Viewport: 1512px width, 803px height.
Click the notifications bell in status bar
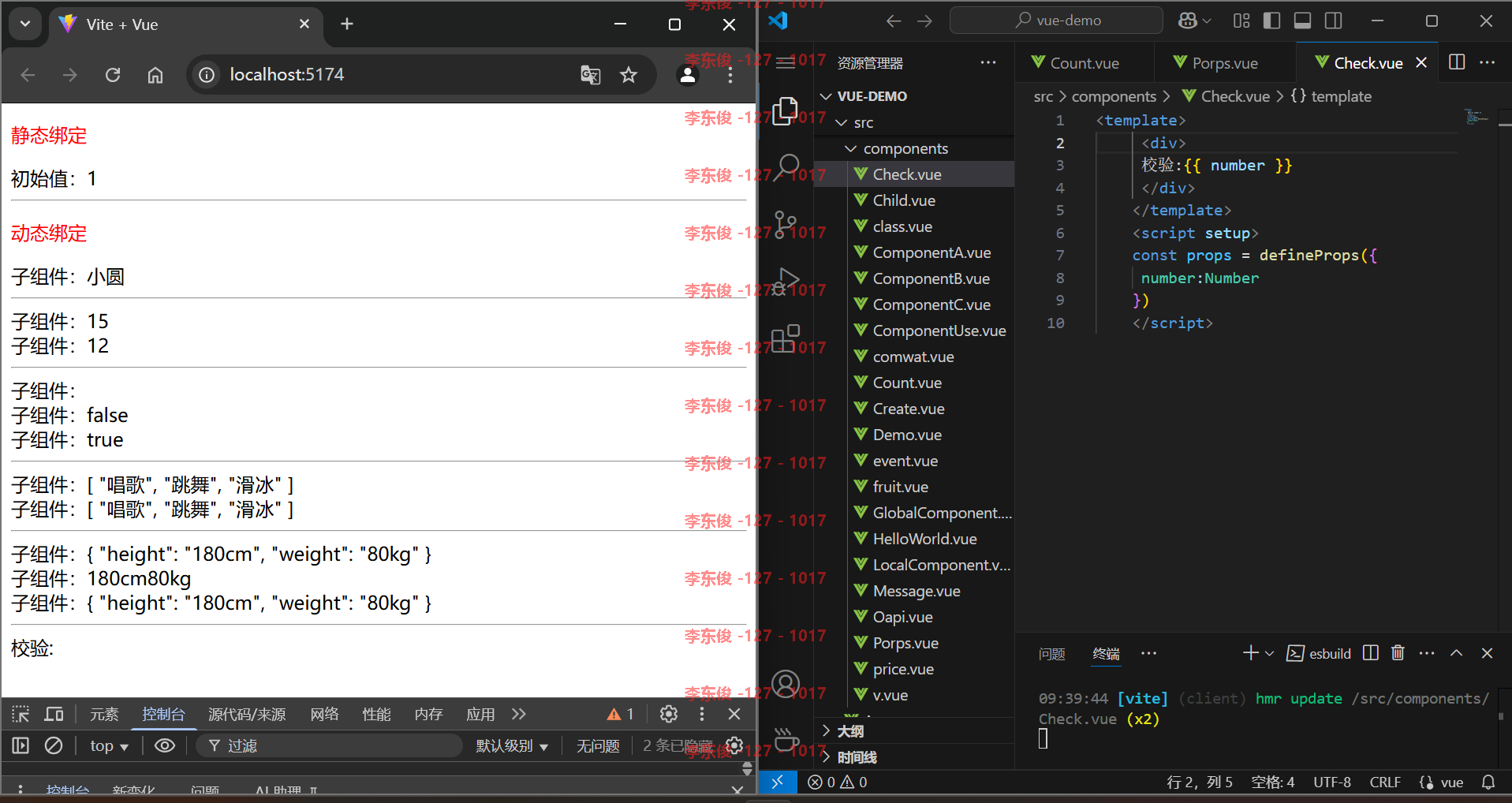tap(1488, 782)
